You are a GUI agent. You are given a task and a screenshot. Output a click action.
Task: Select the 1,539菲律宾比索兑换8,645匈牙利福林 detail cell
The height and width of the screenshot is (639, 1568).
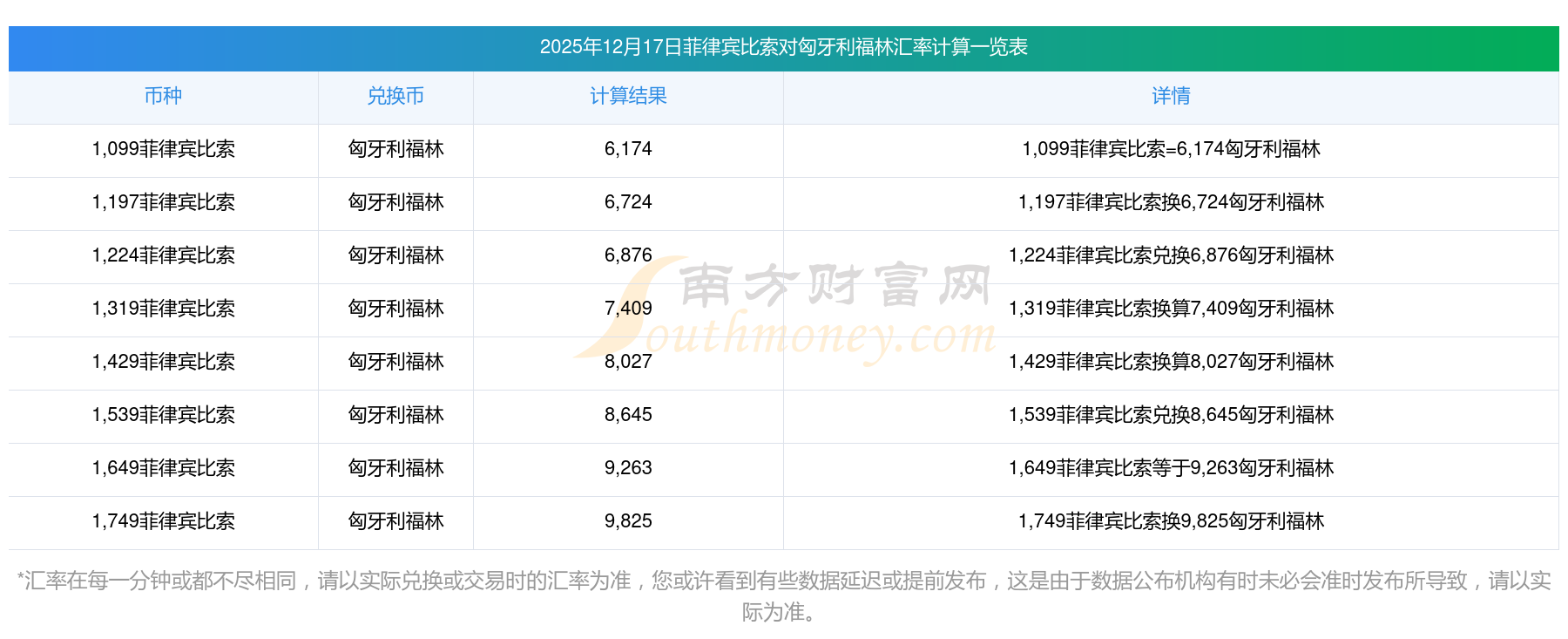(x=1171, y=415)
